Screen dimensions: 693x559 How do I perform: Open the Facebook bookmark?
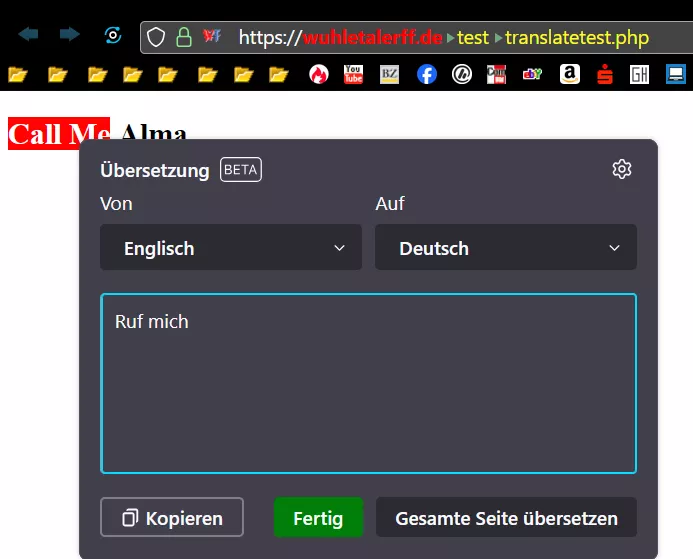[426, 74]
